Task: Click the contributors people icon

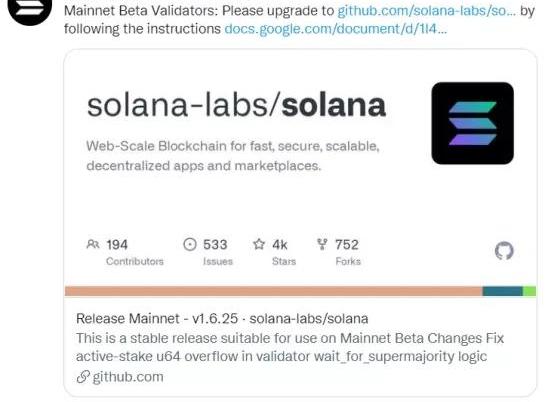Action: pyautogui.click(x=93, y=244)
